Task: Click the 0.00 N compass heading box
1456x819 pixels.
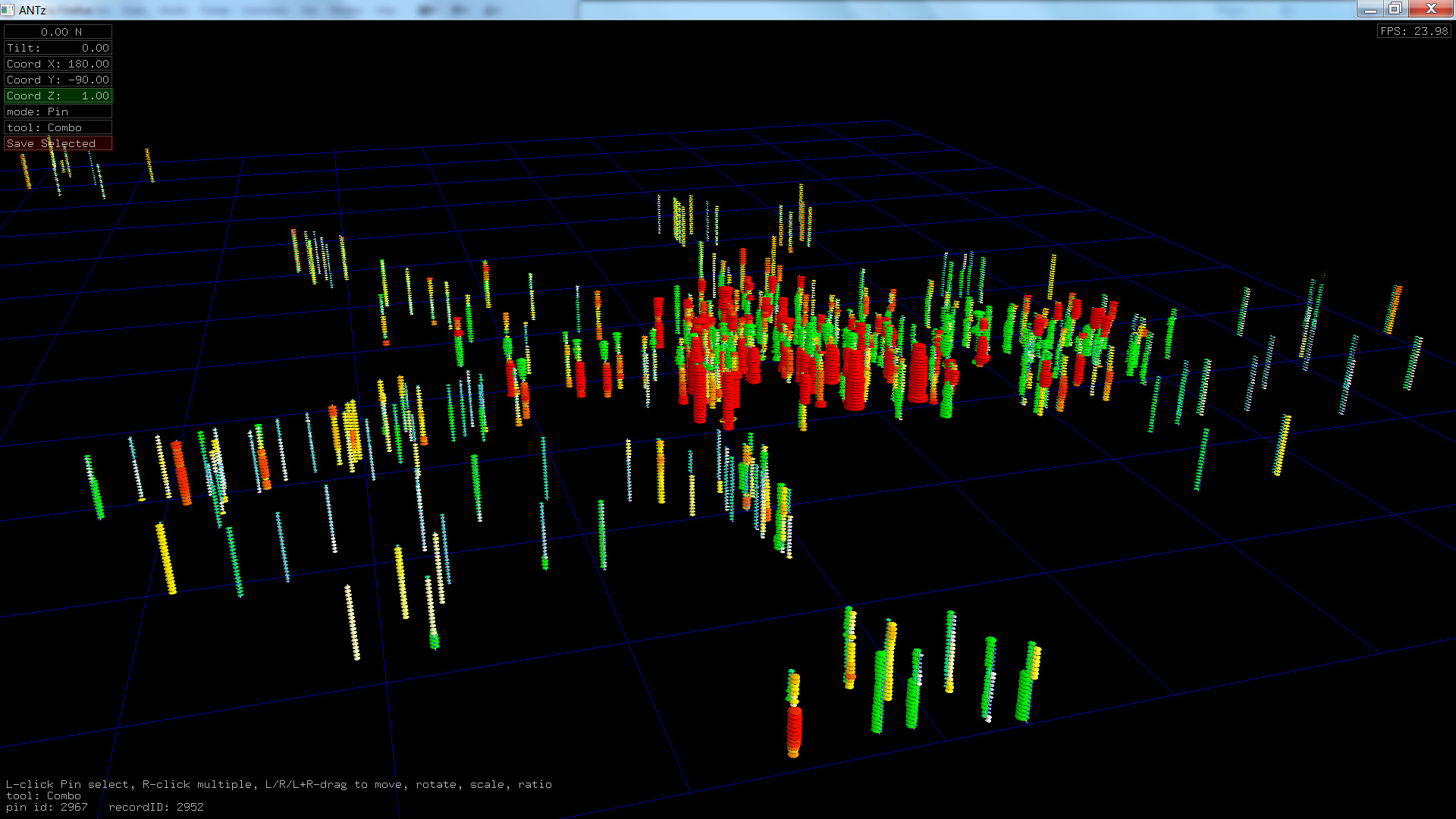Action: [x=58, y=32]
